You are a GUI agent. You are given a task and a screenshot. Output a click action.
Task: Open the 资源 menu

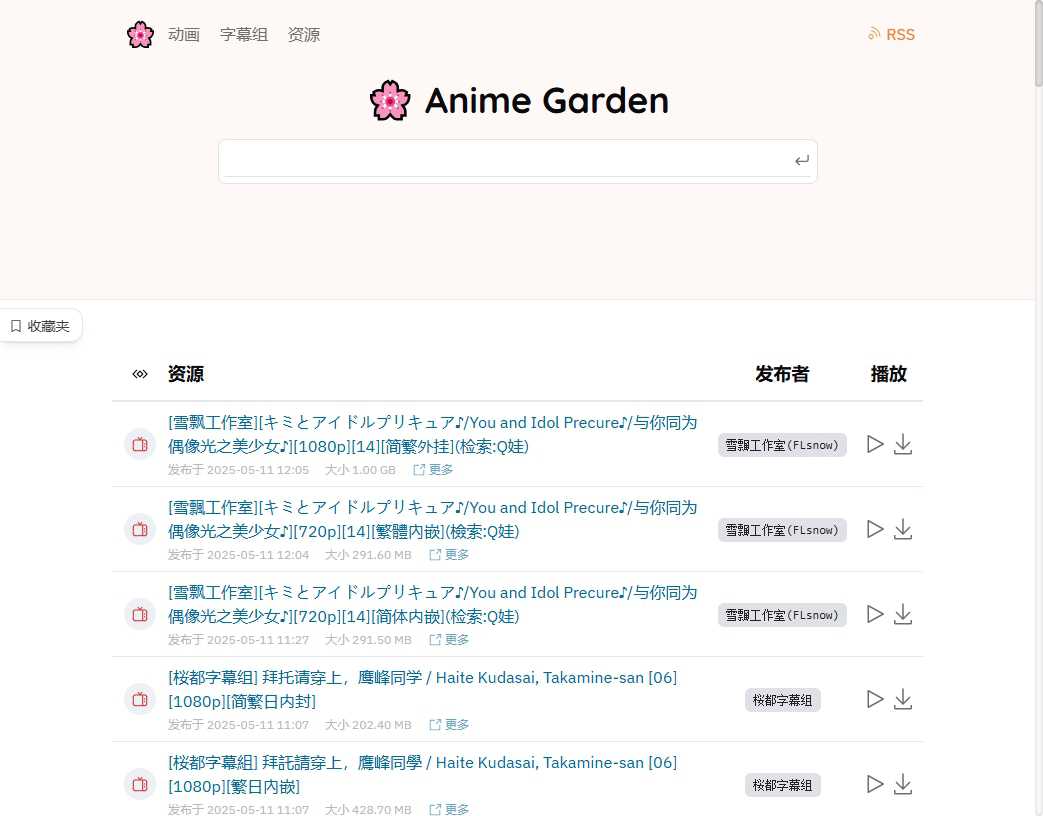point(303,35)
